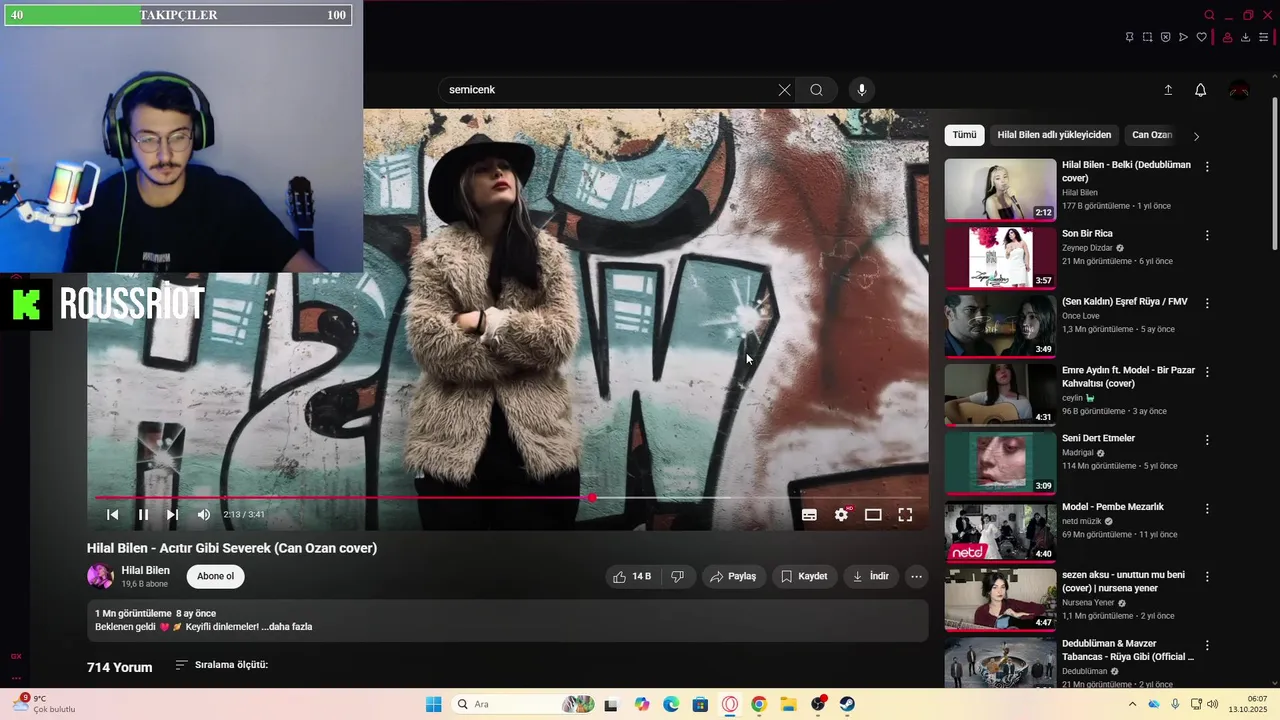The height and width of the screenshot is (720, 1280).
Task: Open the browser easy setup sliders icon
Action: pos(1263,37)
